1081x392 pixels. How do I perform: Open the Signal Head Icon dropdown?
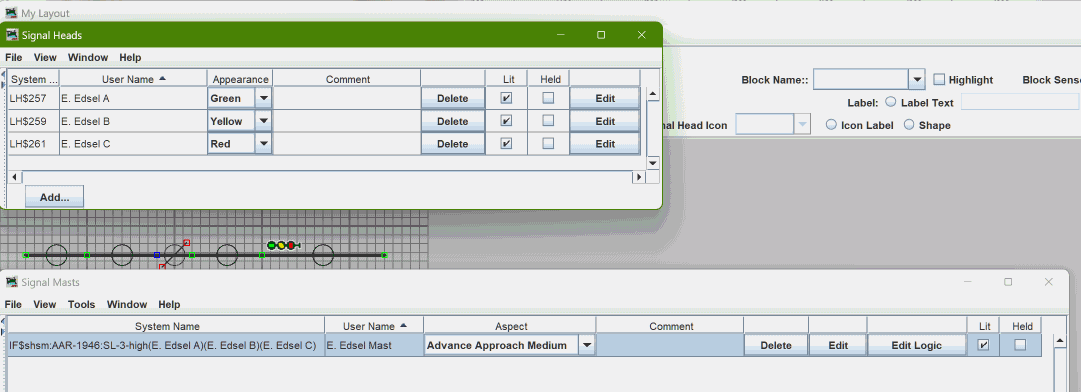(x=802, y=125)
